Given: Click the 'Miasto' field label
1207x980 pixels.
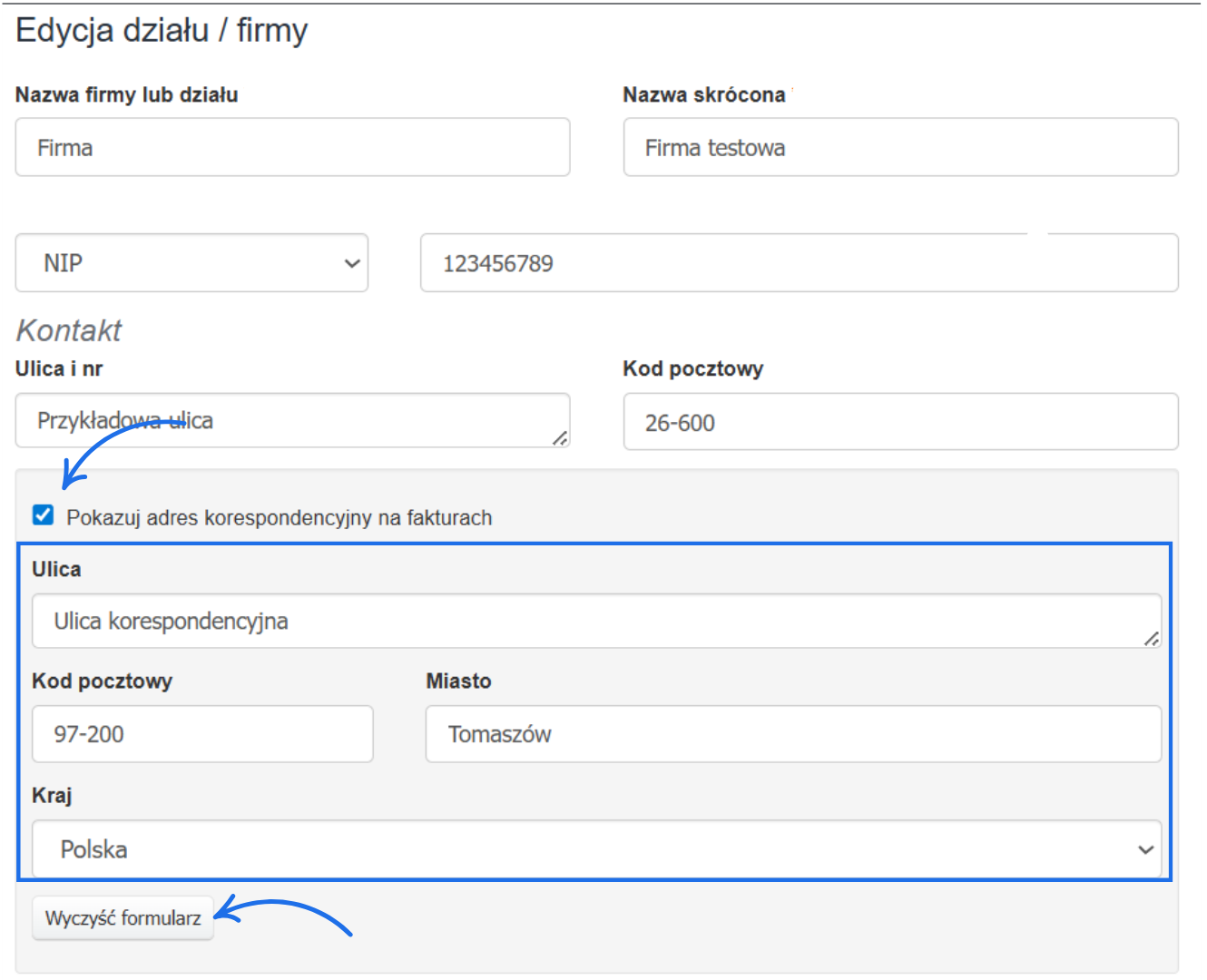Looking at the screenshot, I should tap(458, 681).
